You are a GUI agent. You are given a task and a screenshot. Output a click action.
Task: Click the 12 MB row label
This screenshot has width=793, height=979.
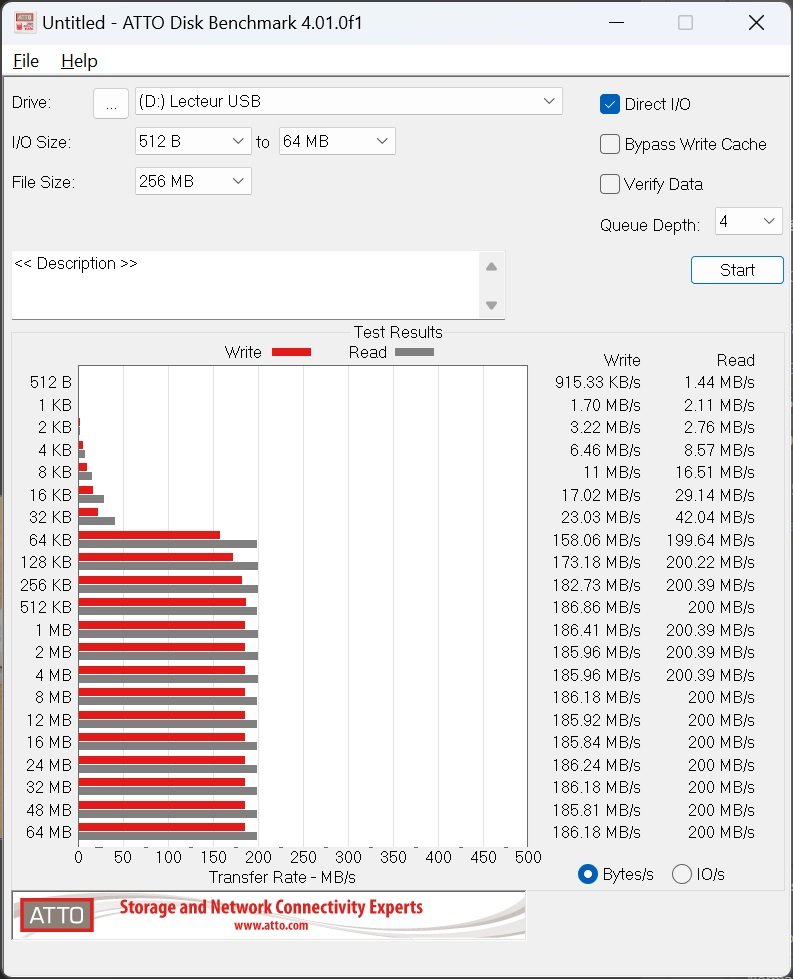click(x=49, y=721)
